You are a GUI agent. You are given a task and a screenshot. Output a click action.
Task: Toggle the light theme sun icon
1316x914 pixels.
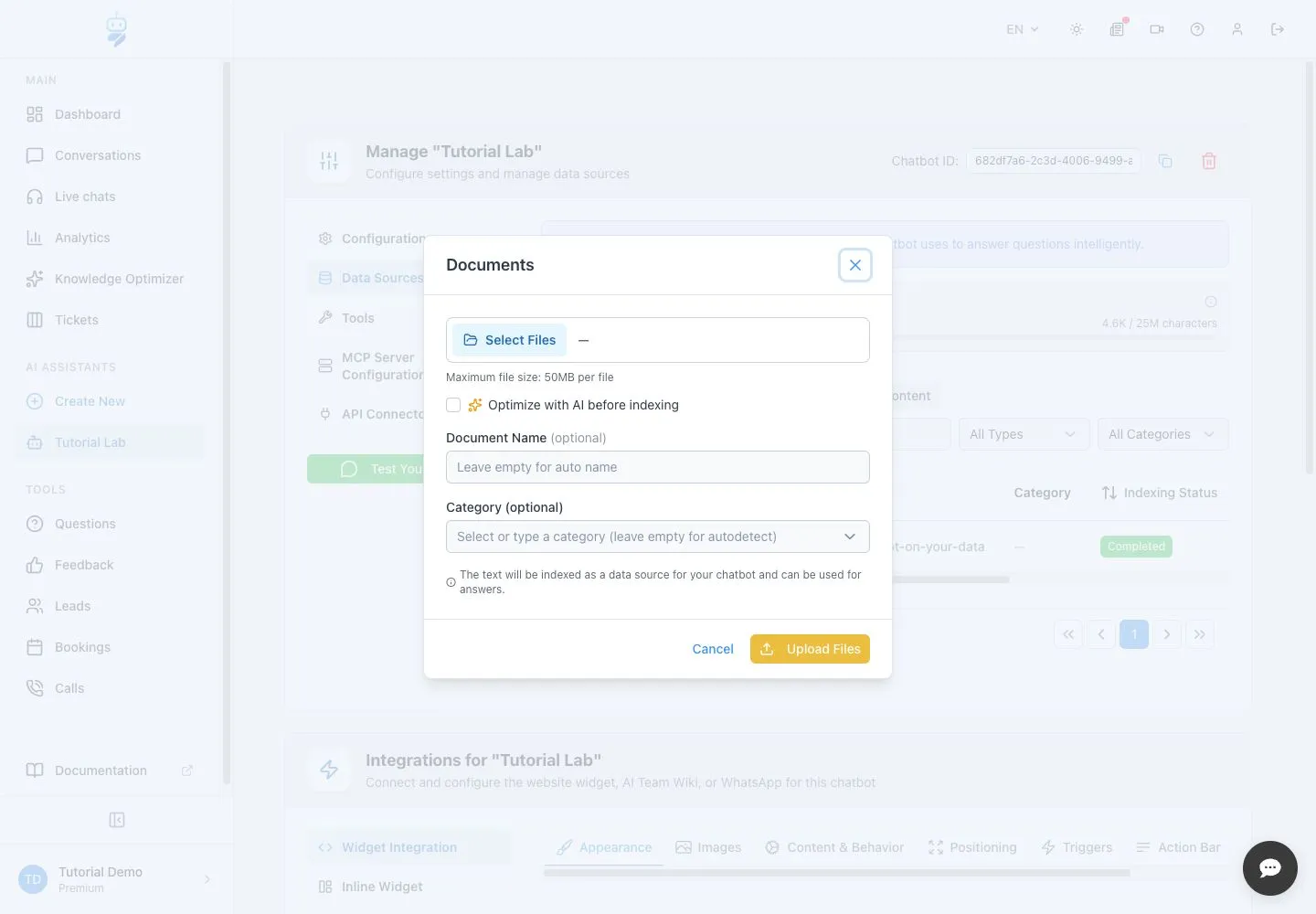coord(1077,29)
